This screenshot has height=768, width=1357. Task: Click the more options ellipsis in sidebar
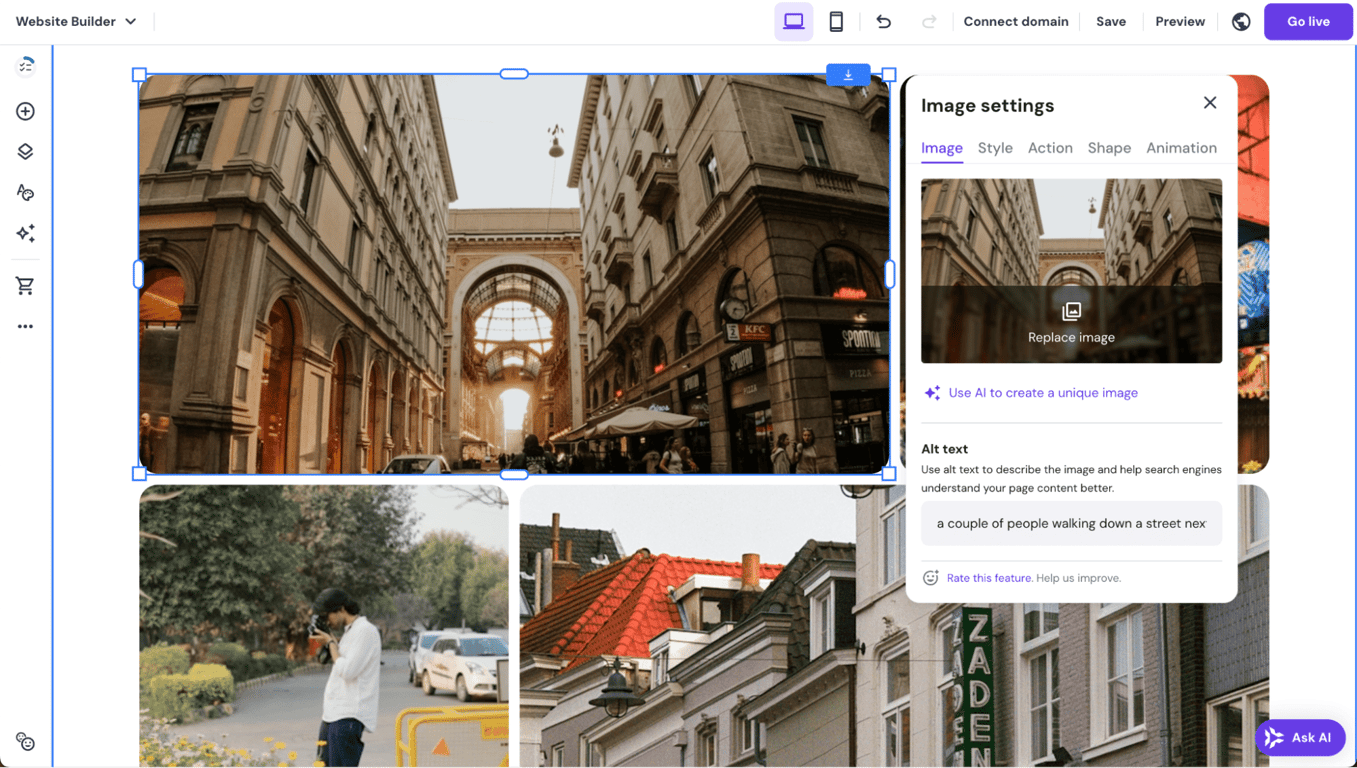(x=25, y=325)
